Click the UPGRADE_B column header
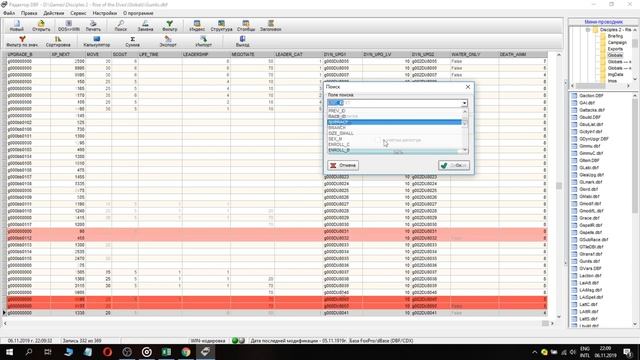640x360 pixels. click(29, 54)
